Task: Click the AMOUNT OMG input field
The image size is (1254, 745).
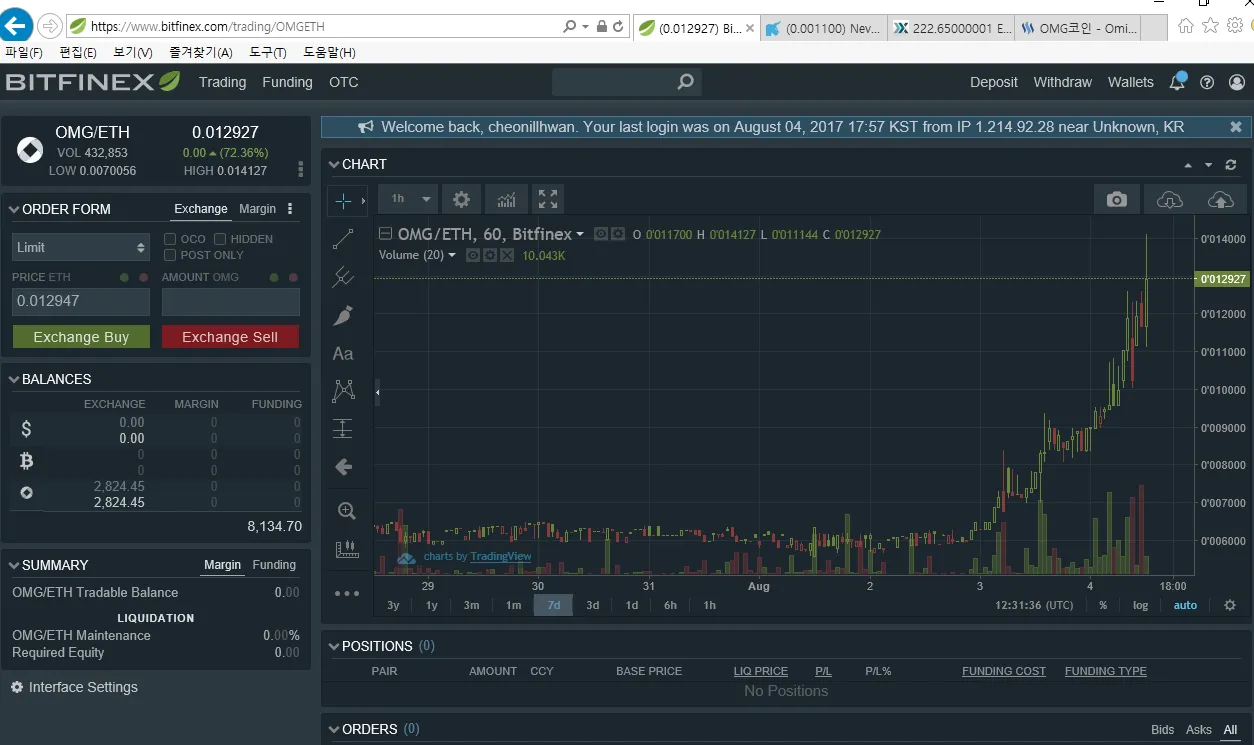Action: [231, 301]
